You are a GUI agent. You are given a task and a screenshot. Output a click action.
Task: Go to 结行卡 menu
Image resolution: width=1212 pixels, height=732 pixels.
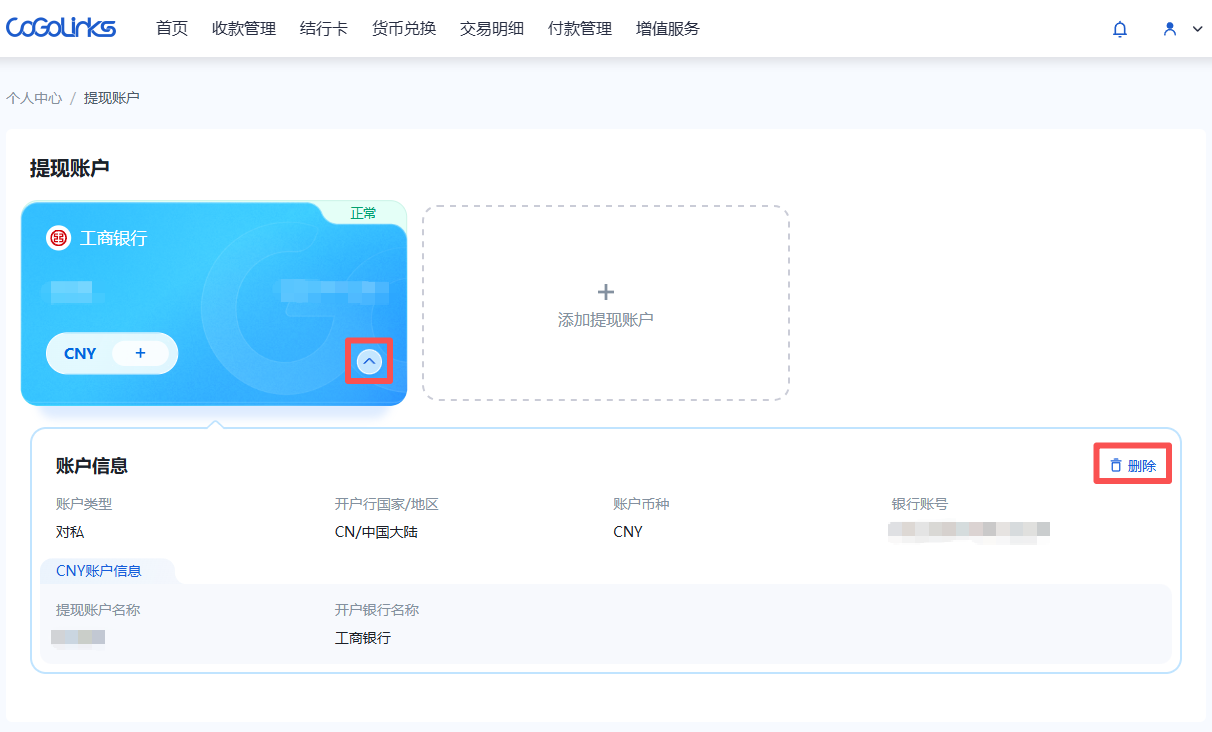click(324, 29)
